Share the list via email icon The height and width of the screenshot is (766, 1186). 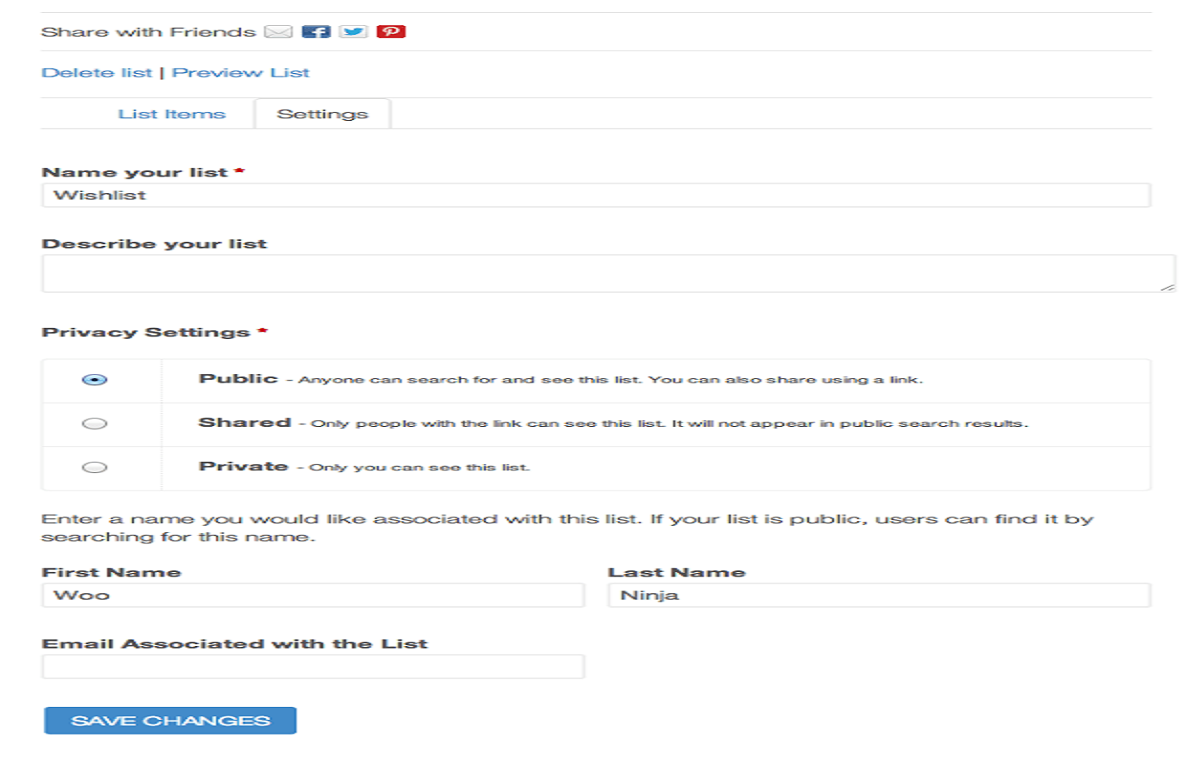[276, 31]
